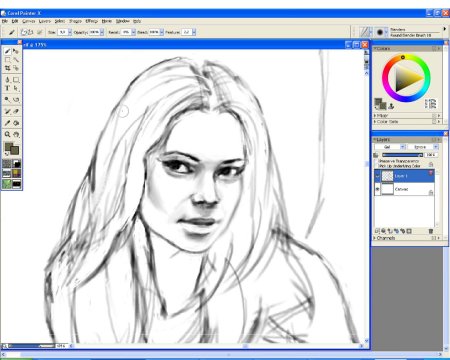
Task: Open the Size dropdown in property bar
Action: click(70, 32)
